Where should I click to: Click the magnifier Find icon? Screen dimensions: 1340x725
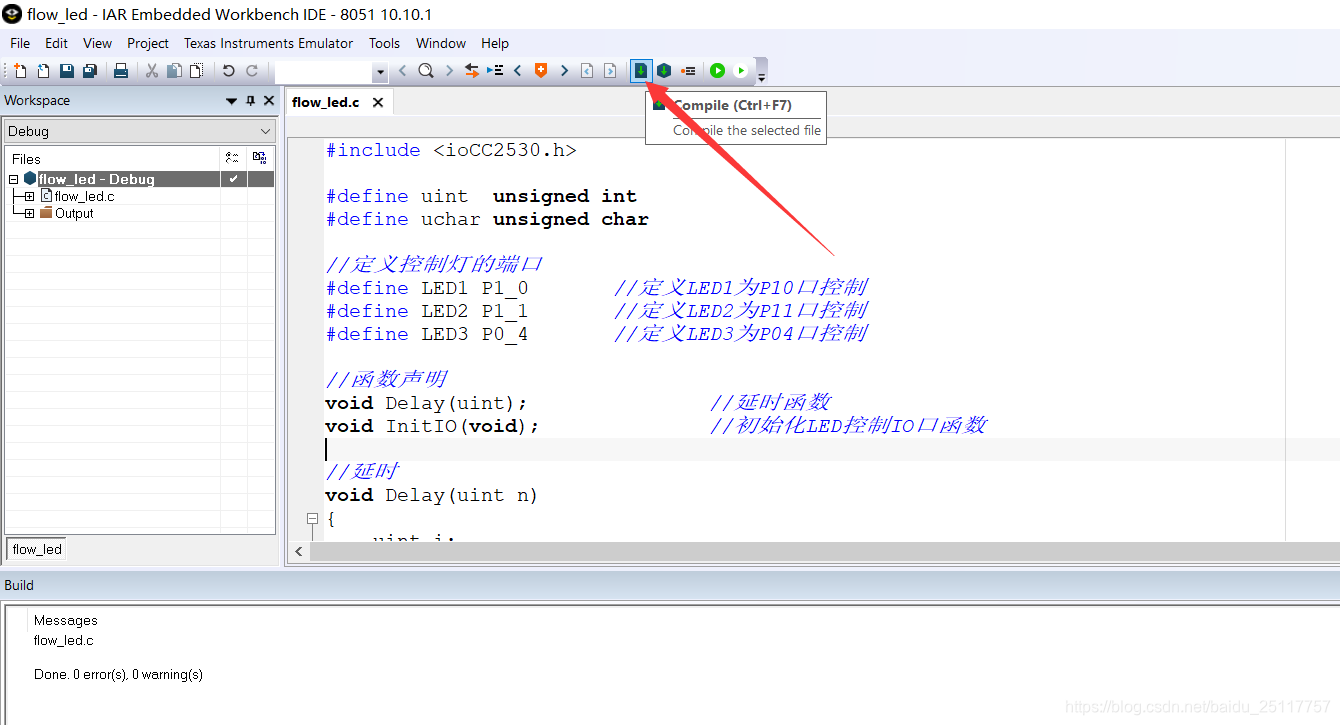coord(426,71)
